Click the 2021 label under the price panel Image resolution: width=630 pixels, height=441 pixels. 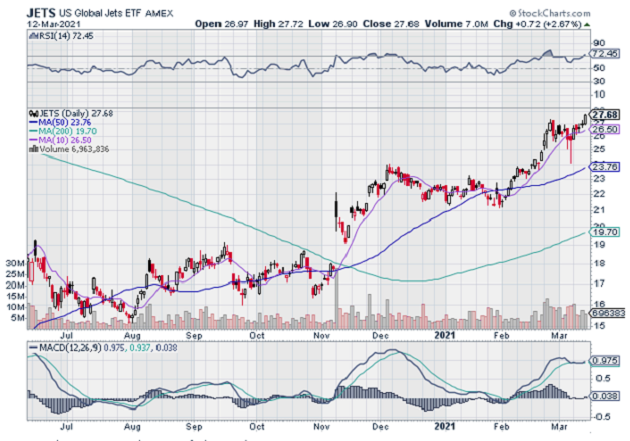click(x=445, y=335)
